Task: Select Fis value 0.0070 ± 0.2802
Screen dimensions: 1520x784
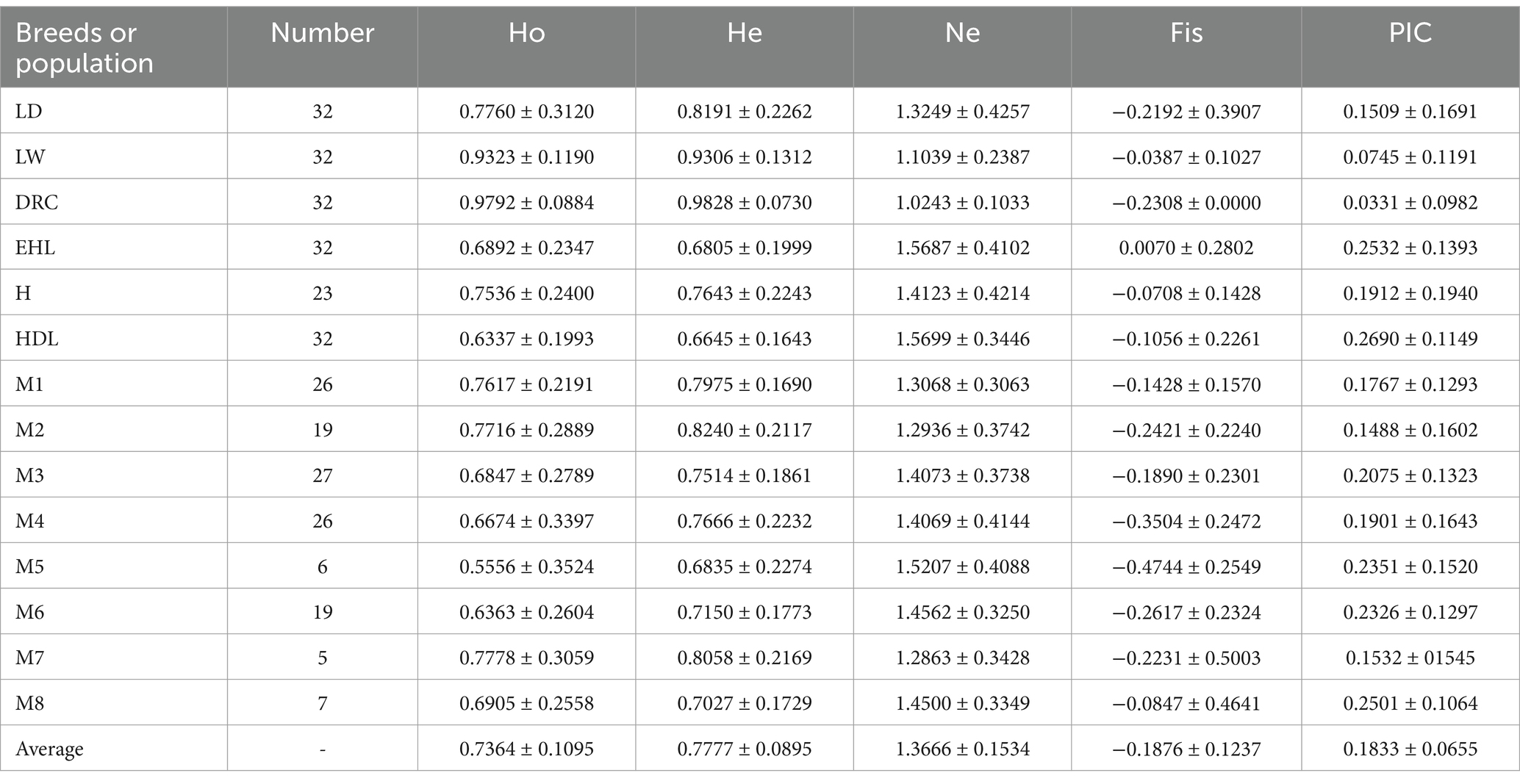Action: [1186, 248]
